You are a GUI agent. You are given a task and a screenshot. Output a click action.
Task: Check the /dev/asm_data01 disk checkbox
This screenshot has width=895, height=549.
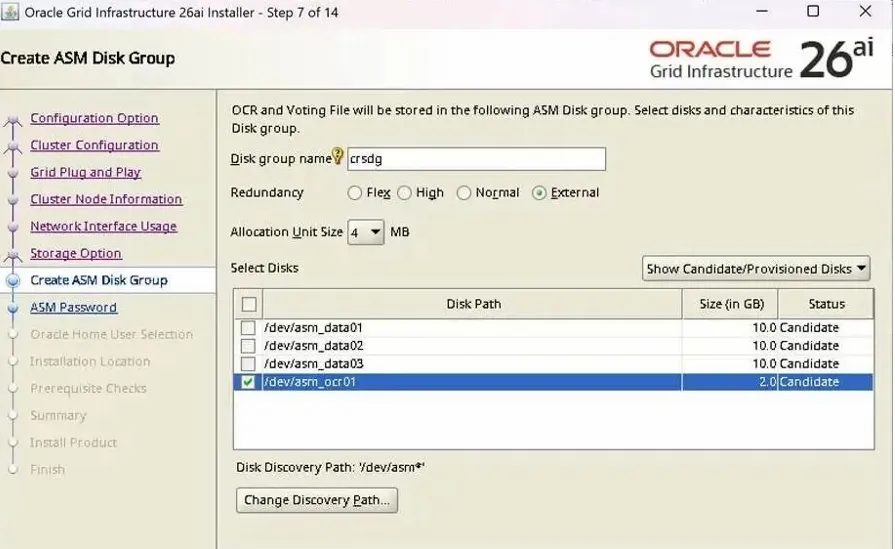[248, 328]
